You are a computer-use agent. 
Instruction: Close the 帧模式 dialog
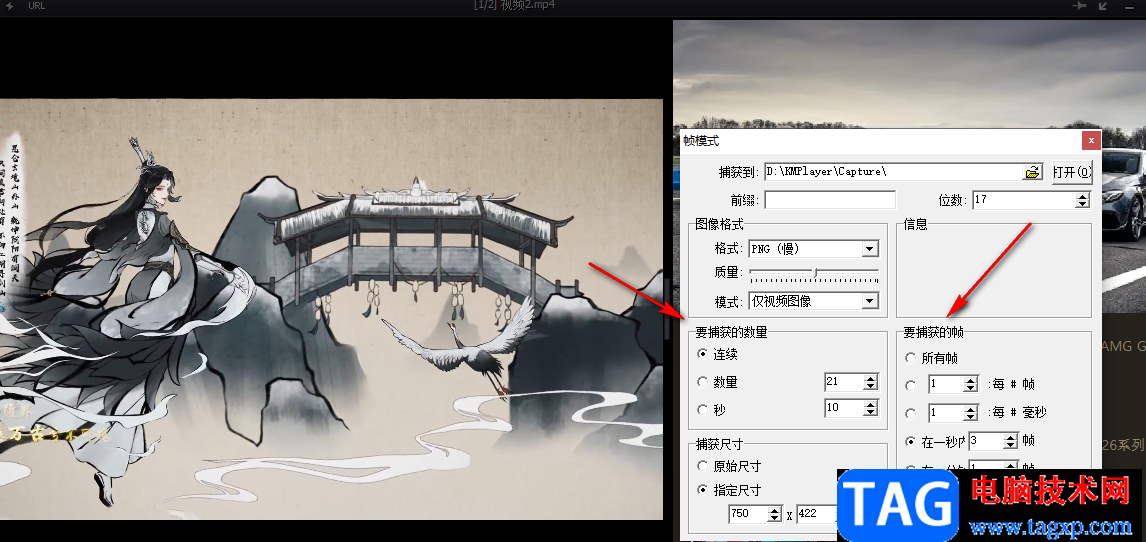click(1090, 140)
